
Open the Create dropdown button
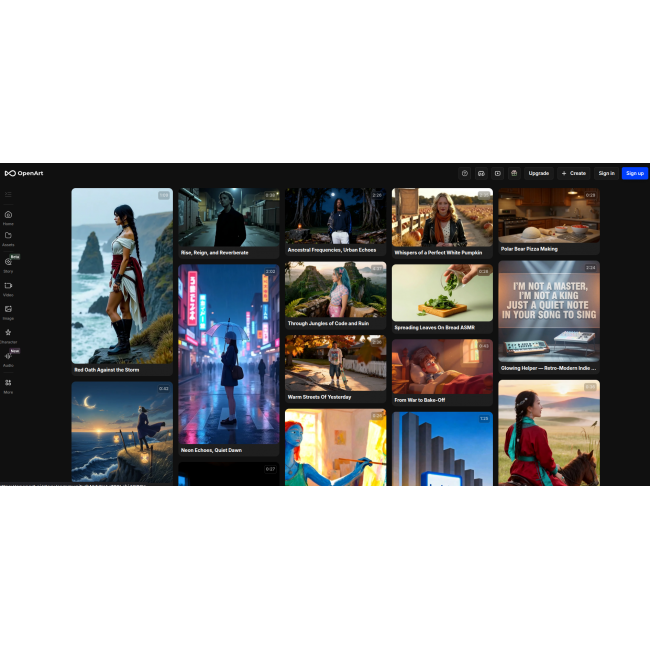coord(573,173)
